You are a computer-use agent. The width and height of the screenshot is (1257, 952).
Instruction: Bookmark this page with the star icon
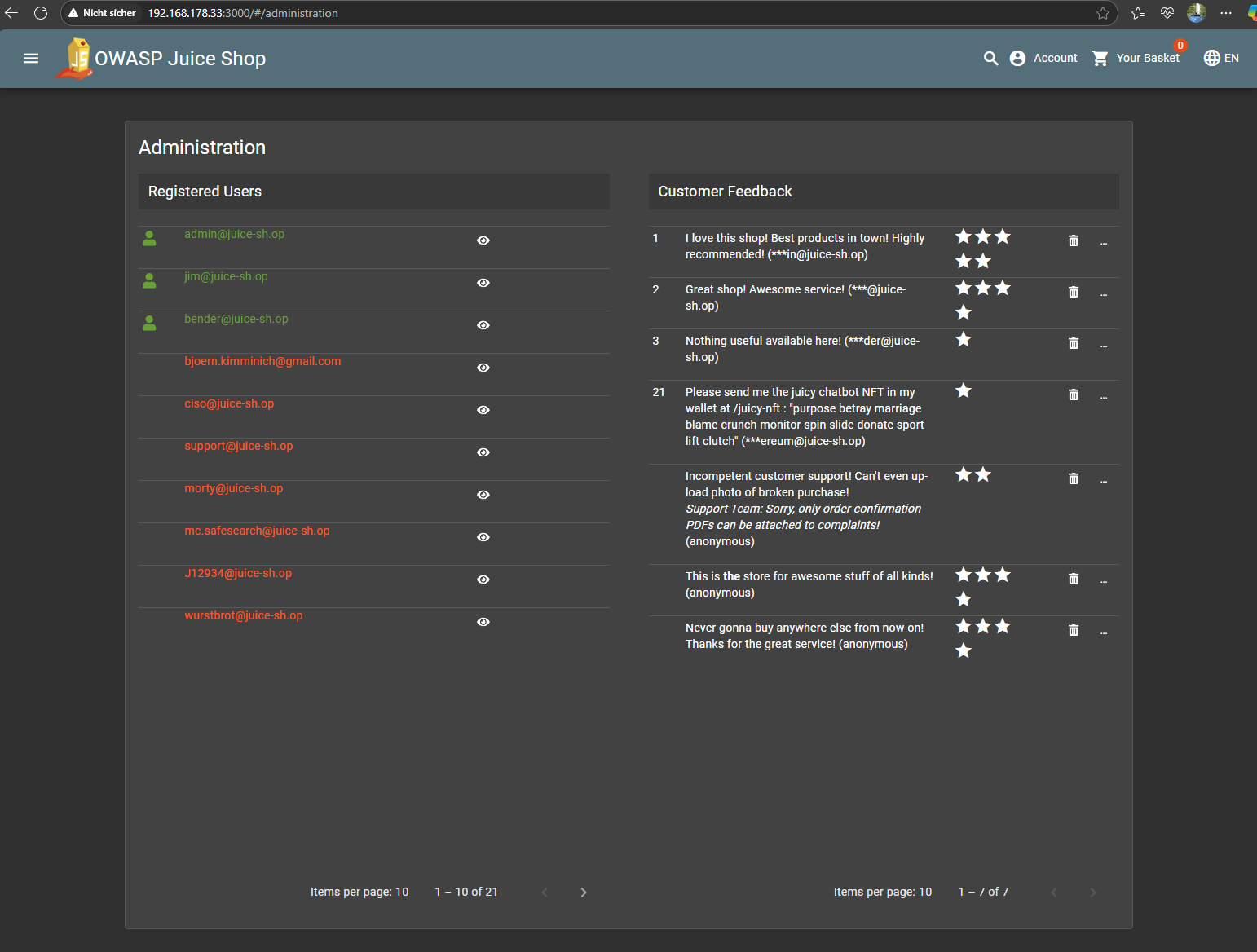click(1102, 13)
